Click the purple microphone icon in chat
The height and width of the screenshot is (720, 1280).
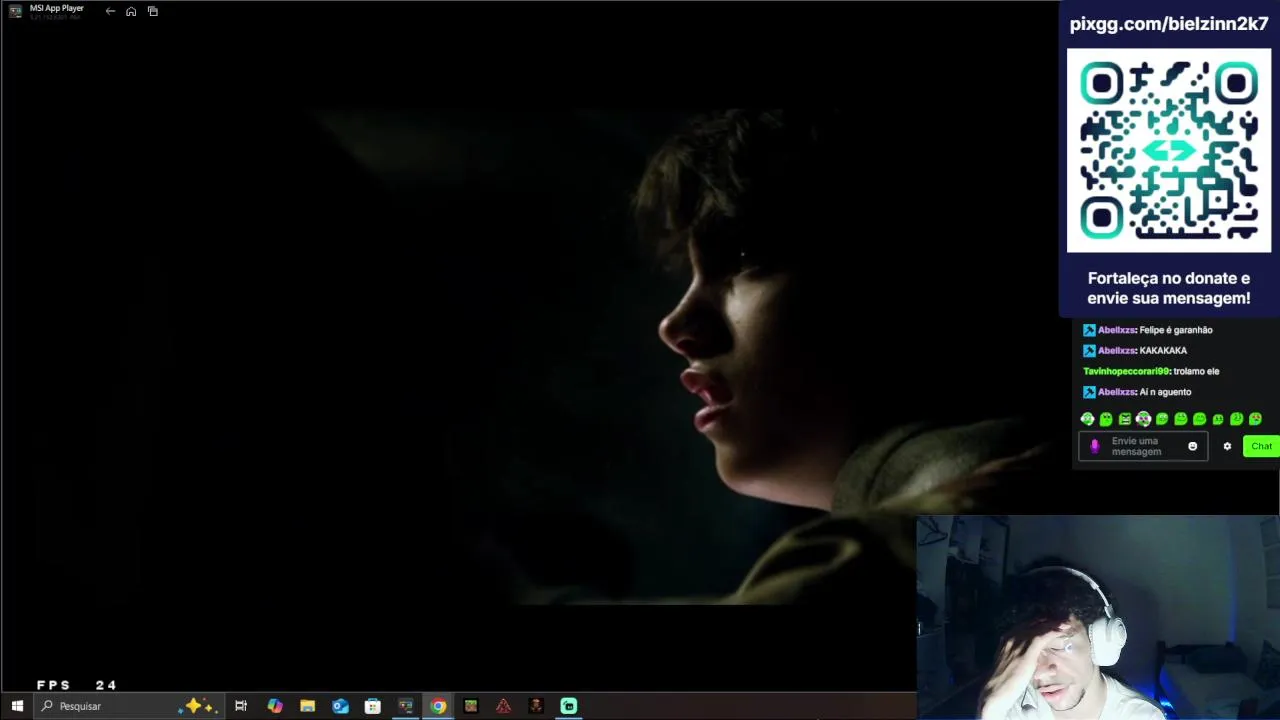[1095, 447]
